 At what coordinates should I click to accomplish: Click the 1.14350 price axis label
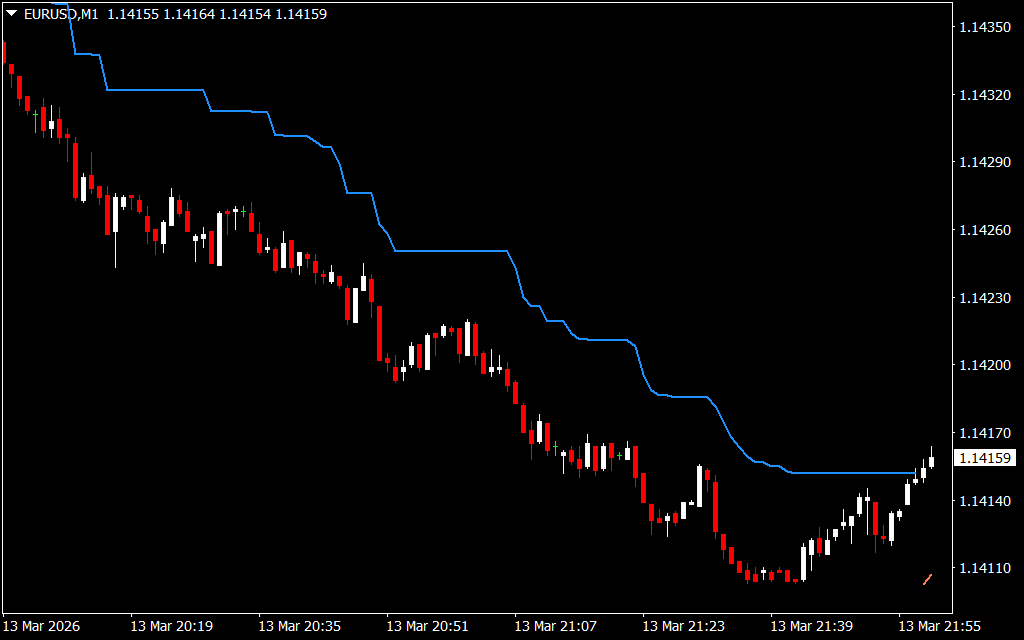pos(986,27)
